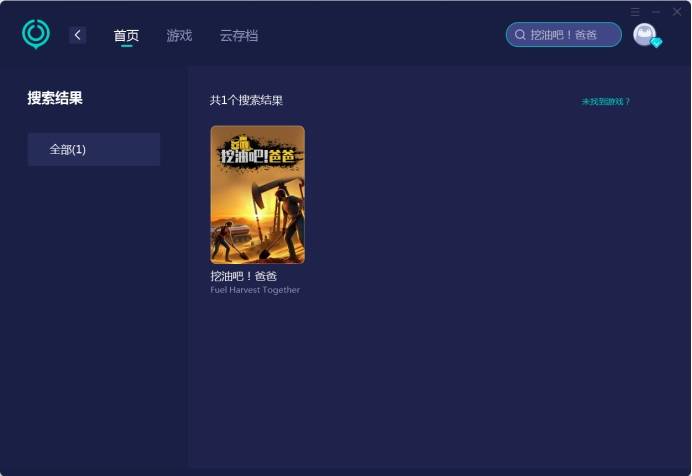Focus the search field containing 挖油吧！爸爸

pyautogui.click(x=564, y=34)
